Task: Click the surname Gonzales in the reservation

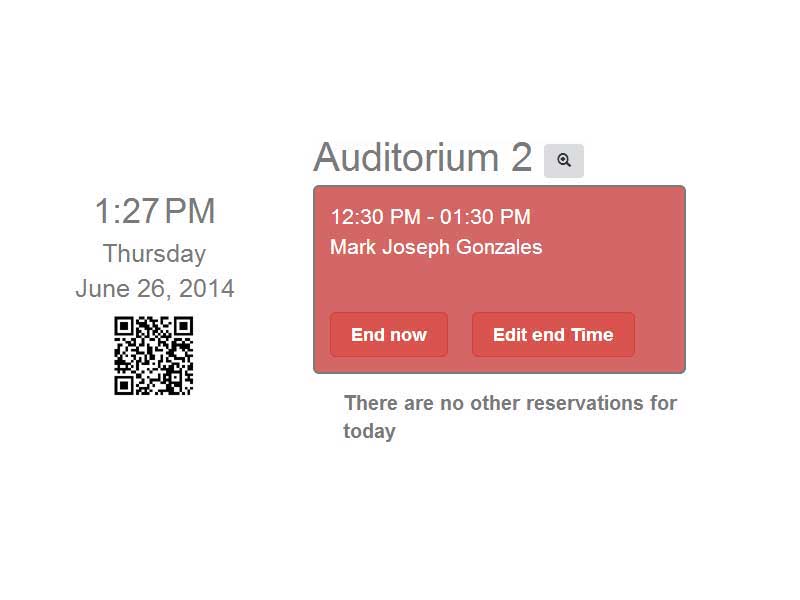Action: [498, 247]
